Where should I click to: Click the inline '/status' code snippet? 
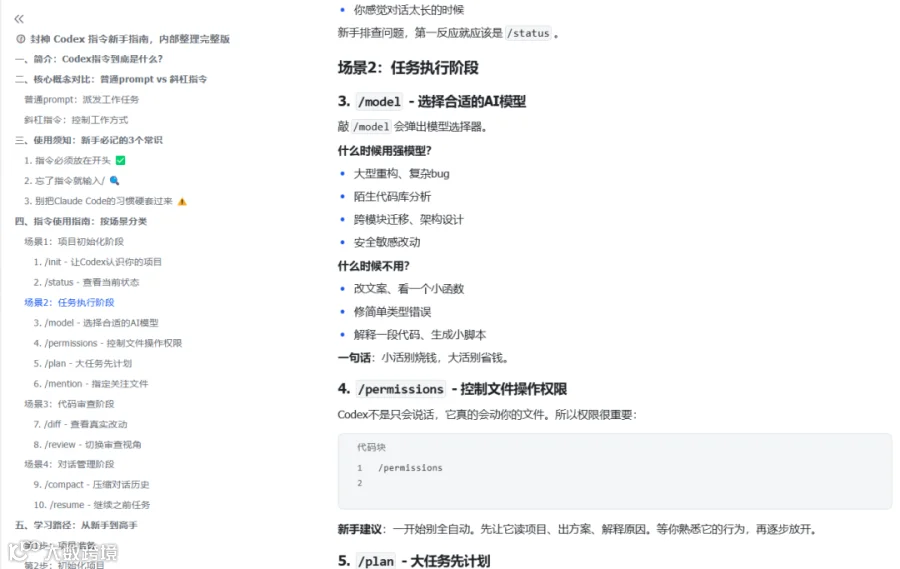(528, 33)
